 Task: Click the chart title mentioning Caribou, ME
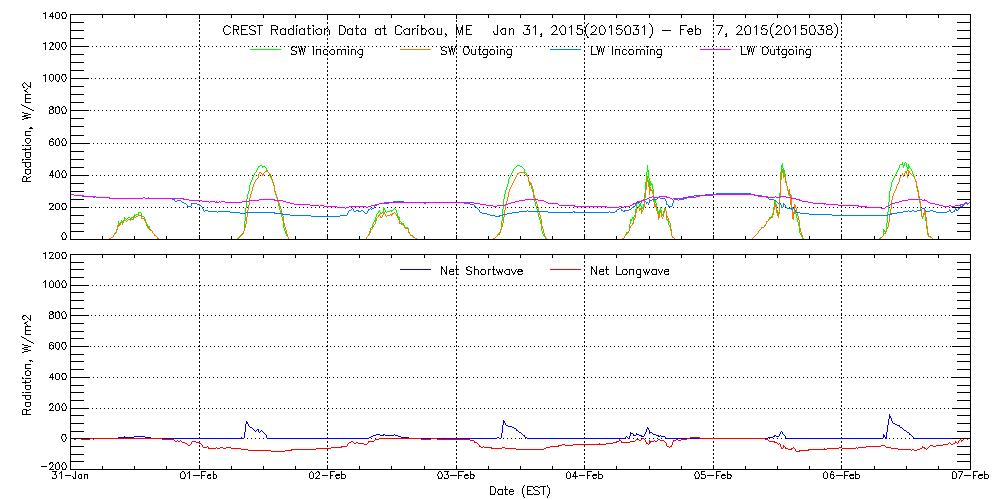530,31
